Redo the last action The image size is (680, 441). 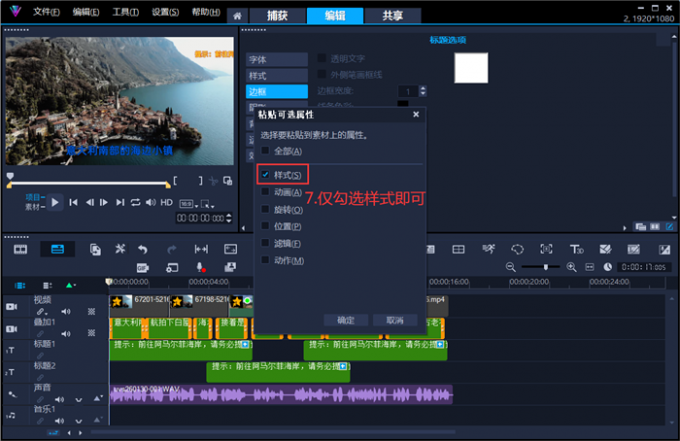tap(172, 249)
